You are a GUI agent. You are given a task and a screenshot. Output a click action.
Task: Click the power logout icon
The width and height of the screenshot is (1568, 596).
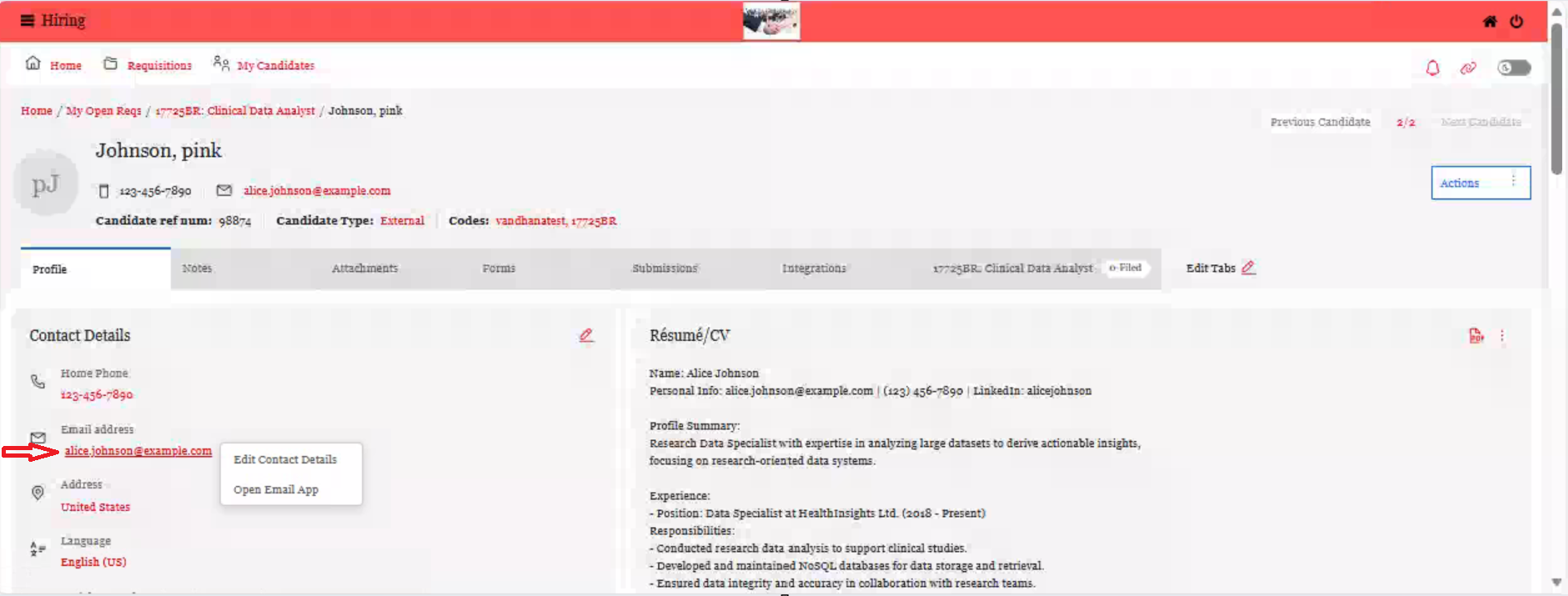coord(1516,22)
